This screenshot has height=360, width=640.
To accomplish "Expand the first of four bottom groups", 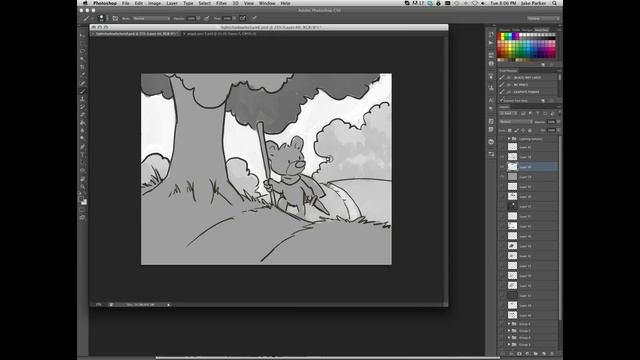I will click(x=509, y=324).
